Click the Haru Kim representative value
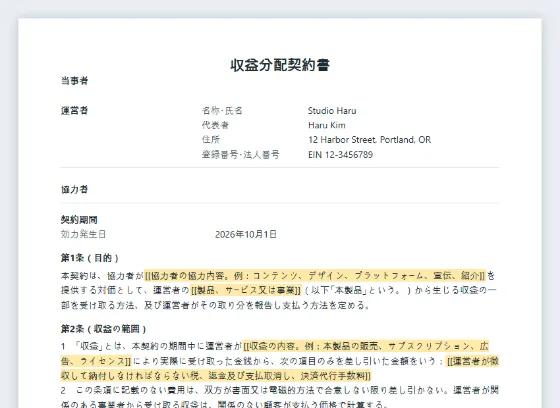Screen dimensions: 560x408 click(327, 125)
